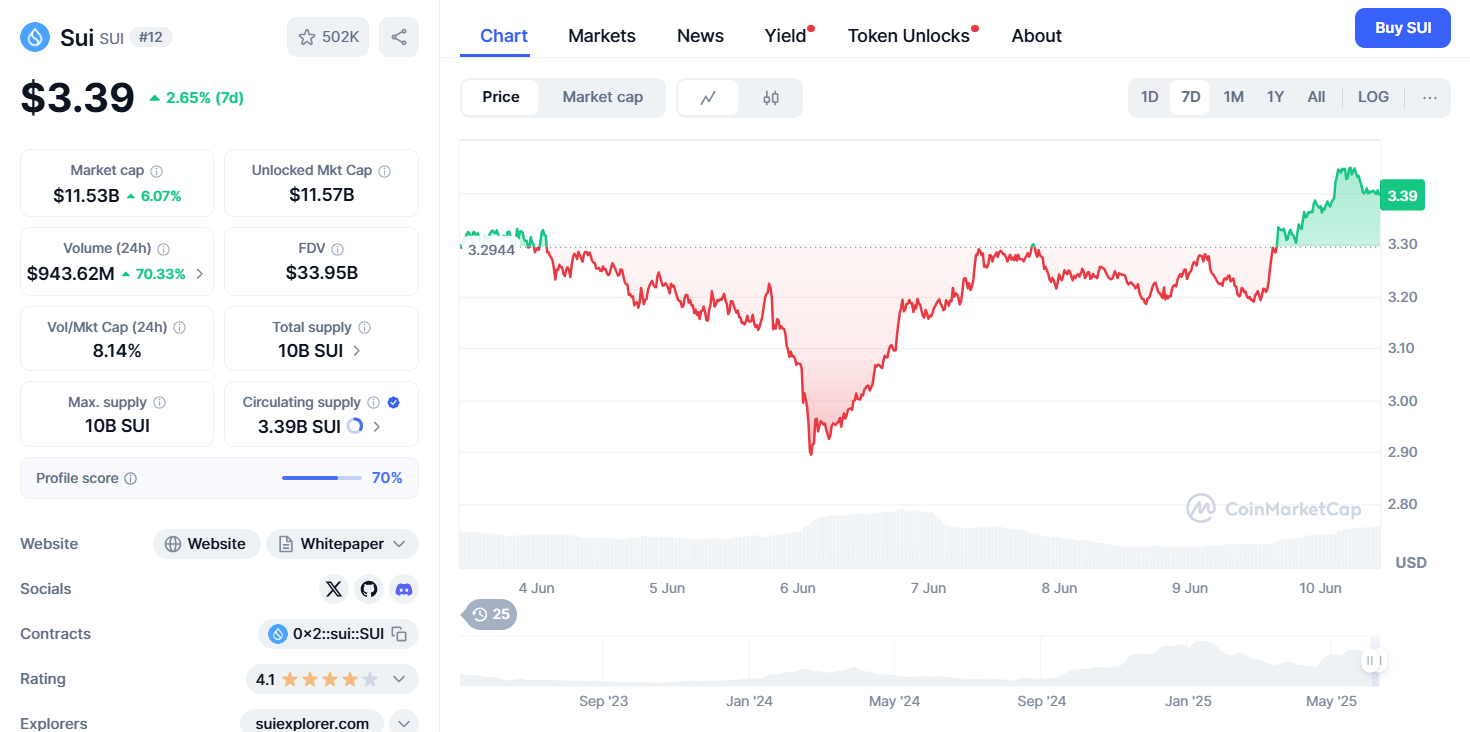Open the Discord social icon
This screenshot has height=732, width=1470.
pyautogui.click(x=404, y=589)
